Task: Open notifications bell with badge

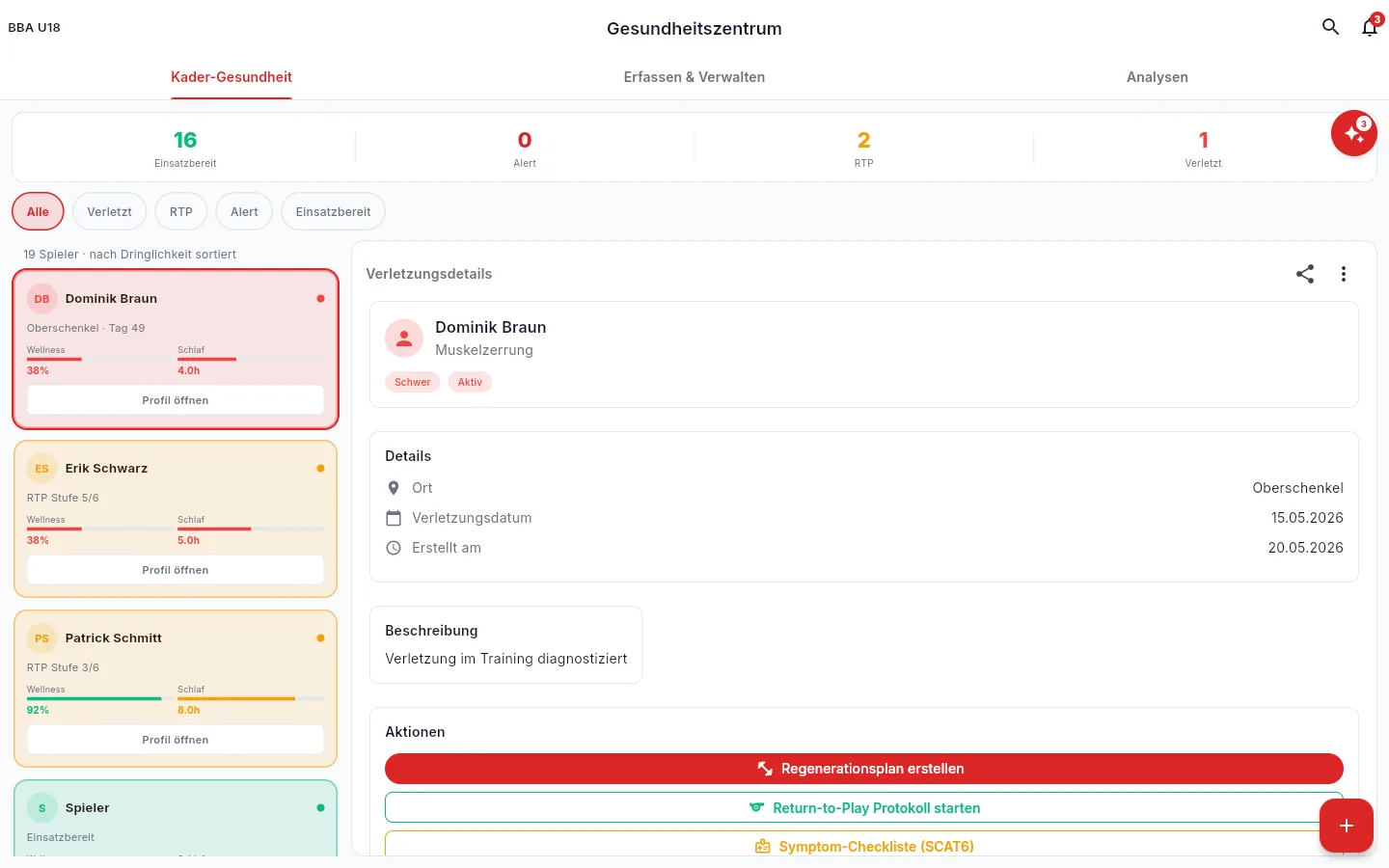Action: (x=1370, y=27)
